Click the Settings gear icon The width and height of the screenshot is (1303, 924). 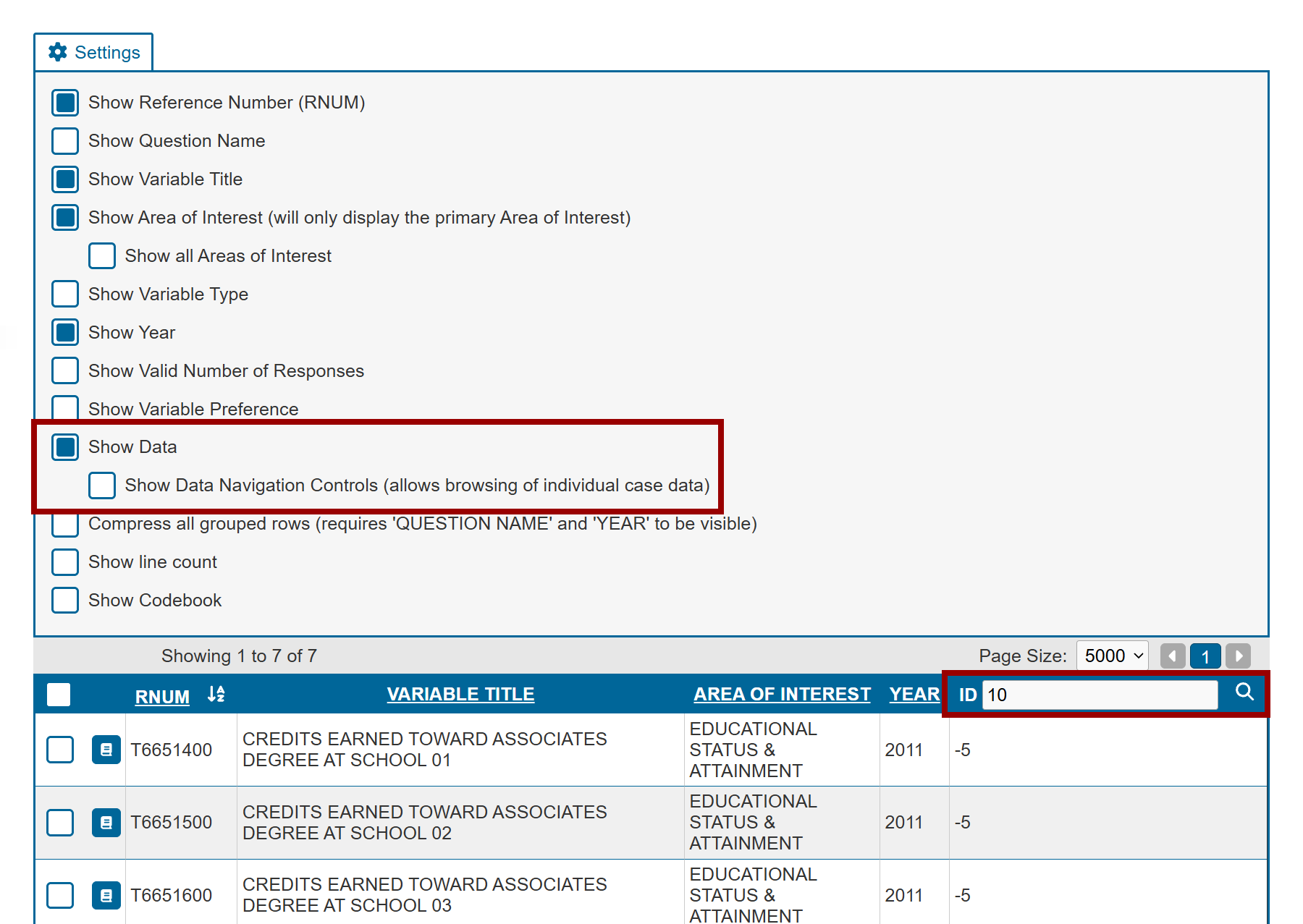[x=58, y=52]
